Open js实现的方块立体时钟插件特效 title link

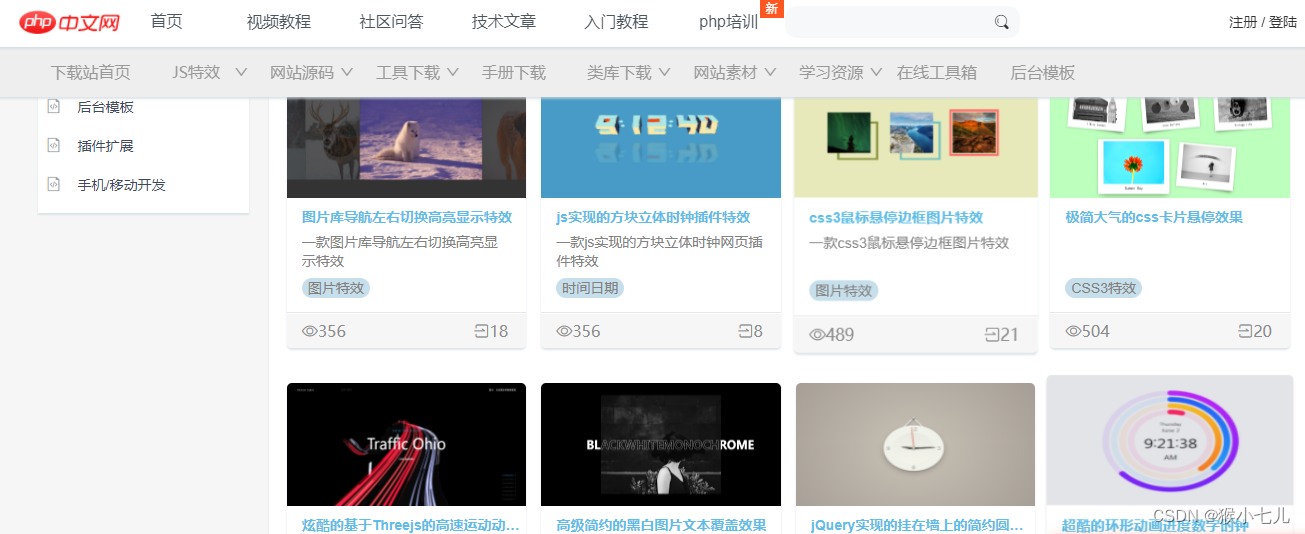point(653,217)
